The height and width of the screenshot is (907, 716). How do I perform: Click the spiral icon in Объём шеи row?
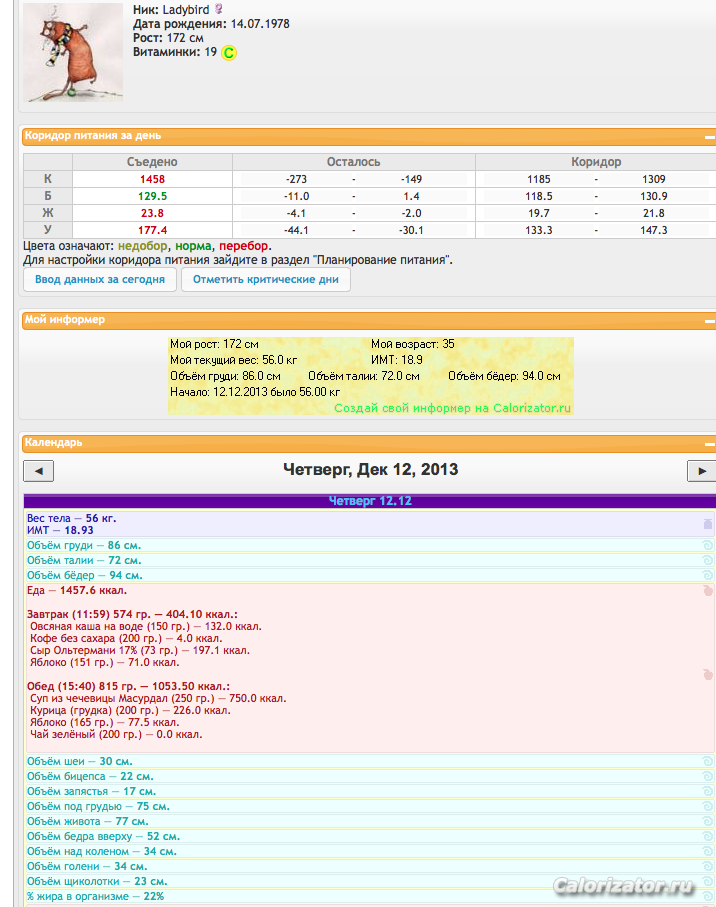tap(707, 761)
